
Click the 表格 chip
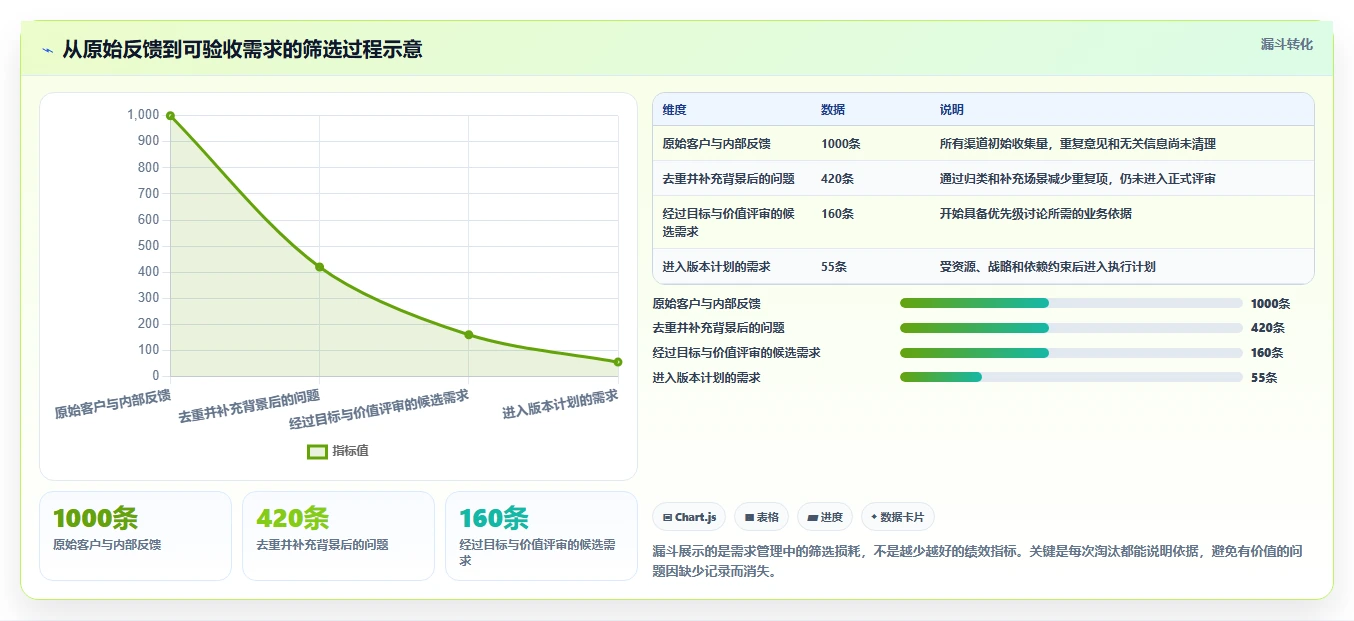(761, 517)
